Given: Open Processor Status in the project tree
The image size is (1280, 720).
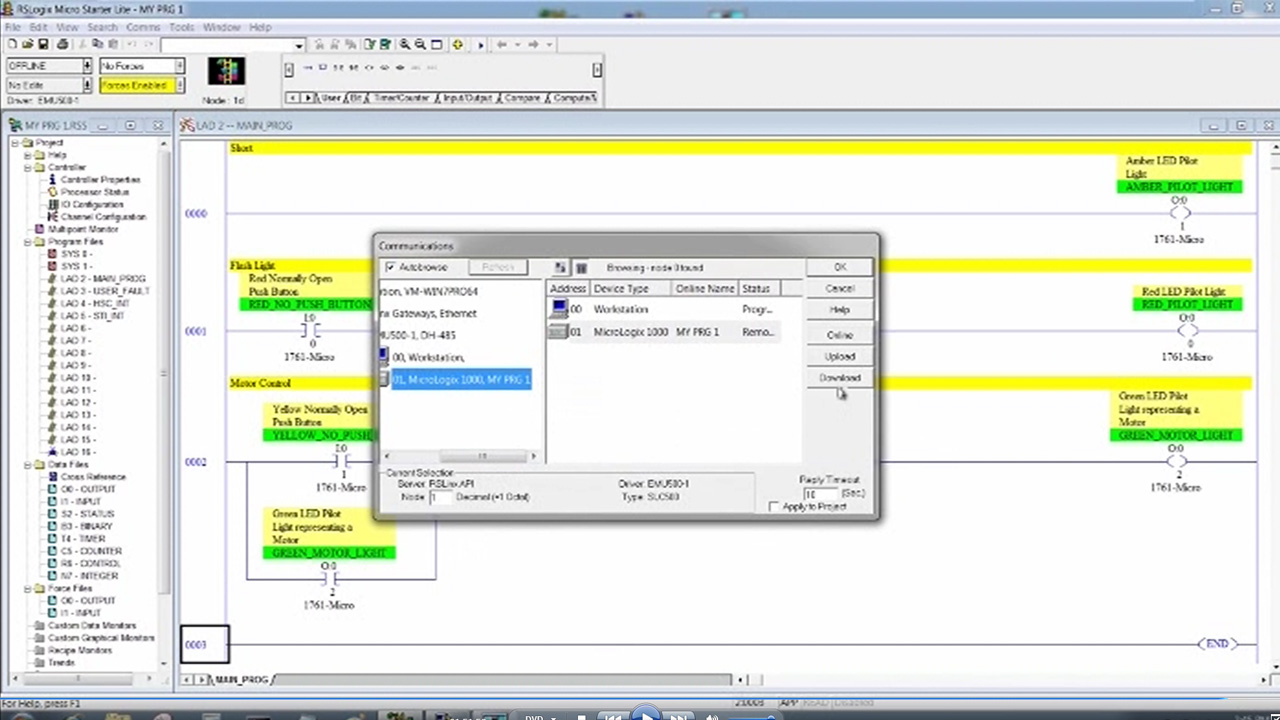Looking at the screenshot, I should click(94, 192).
